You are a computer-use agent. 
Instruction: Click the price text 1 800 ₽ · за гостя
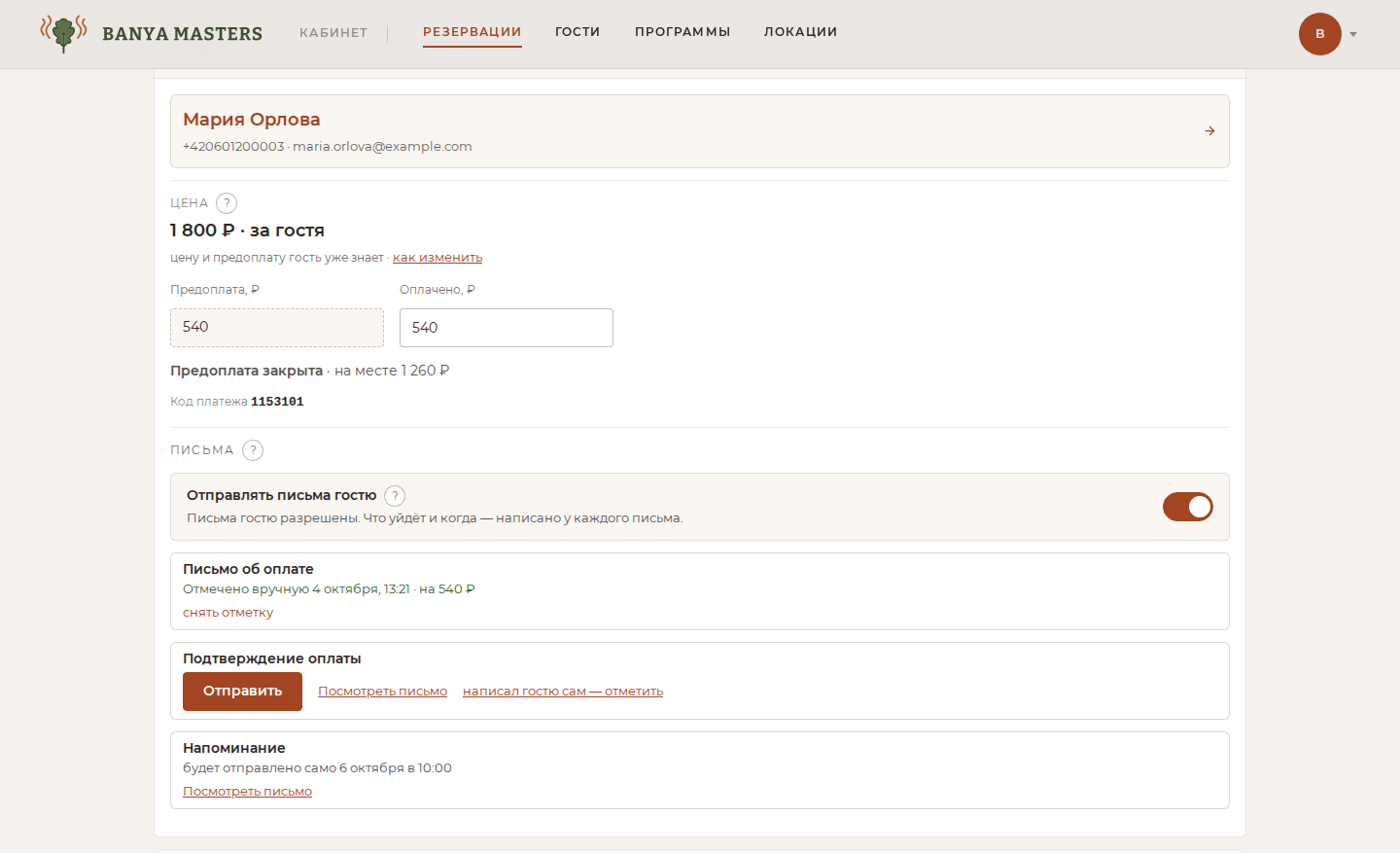tap(247, 231)
